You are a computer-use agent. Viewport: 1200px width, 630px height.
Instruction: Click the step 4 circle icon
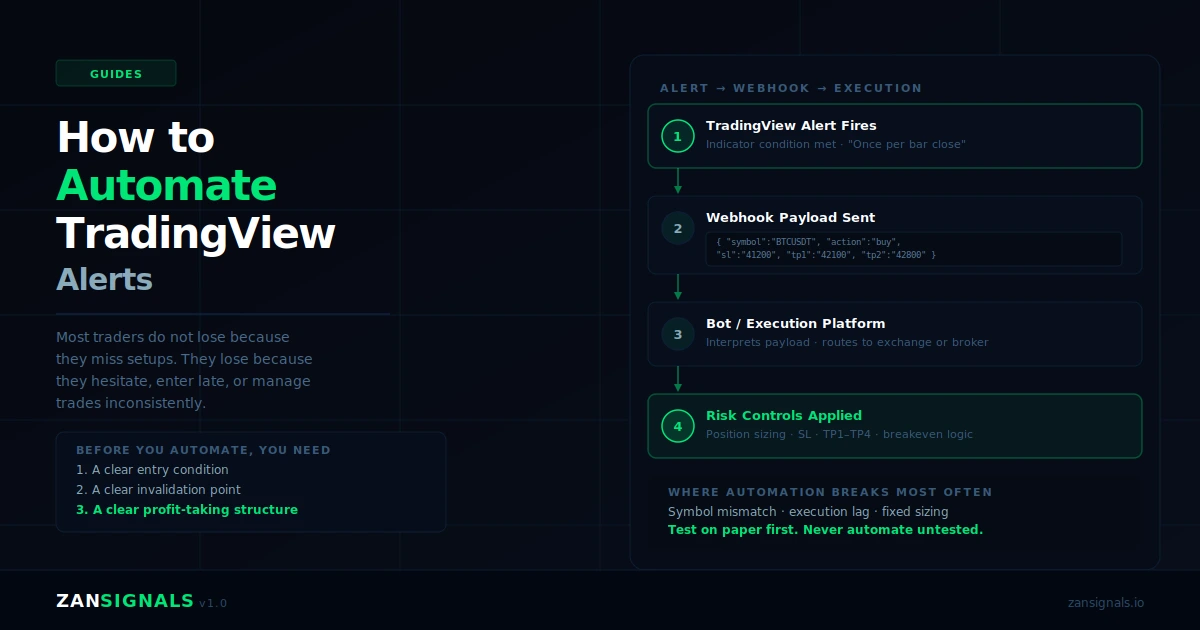678,426
